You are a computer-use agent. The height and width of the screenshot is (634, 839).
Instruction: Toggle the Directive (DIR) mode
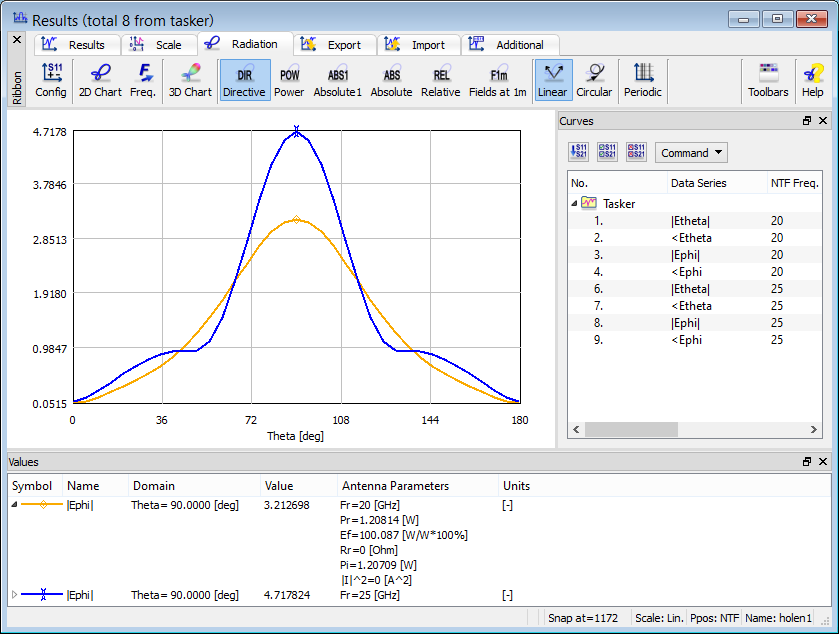(244, 80)
